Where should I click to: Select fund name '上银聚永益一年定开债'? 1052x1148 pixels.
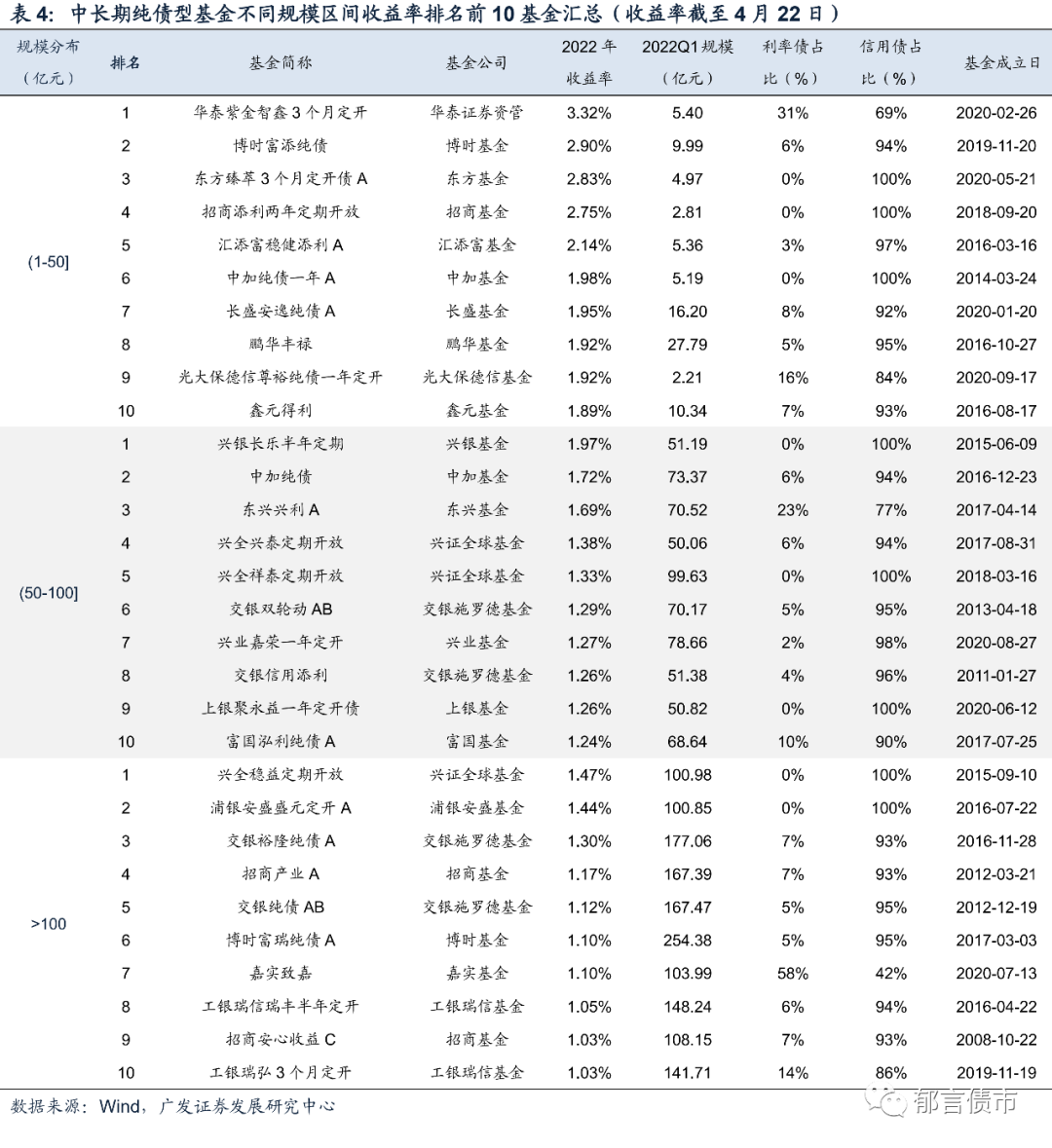pos(281,709)
